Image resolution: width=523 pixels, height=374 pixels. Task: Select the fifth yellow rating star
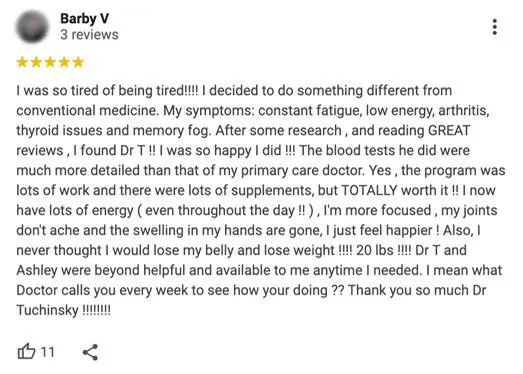click(78, 62)
